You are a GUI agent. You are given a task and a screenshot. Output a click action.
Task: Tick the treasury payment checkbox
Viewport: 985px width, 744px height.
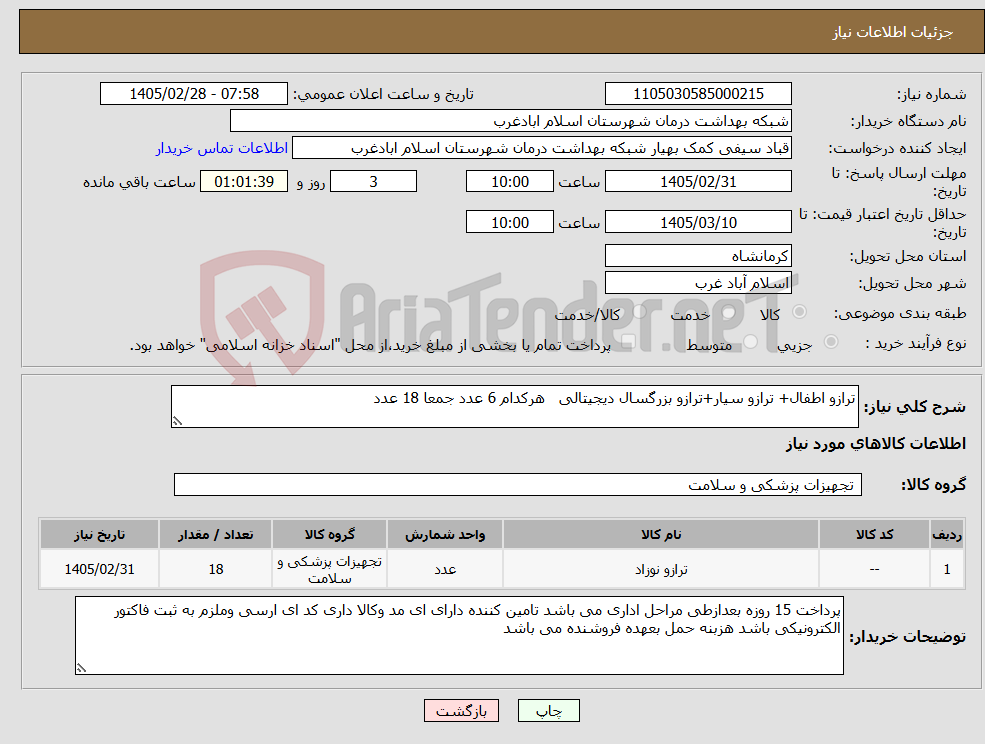point(628,342)
